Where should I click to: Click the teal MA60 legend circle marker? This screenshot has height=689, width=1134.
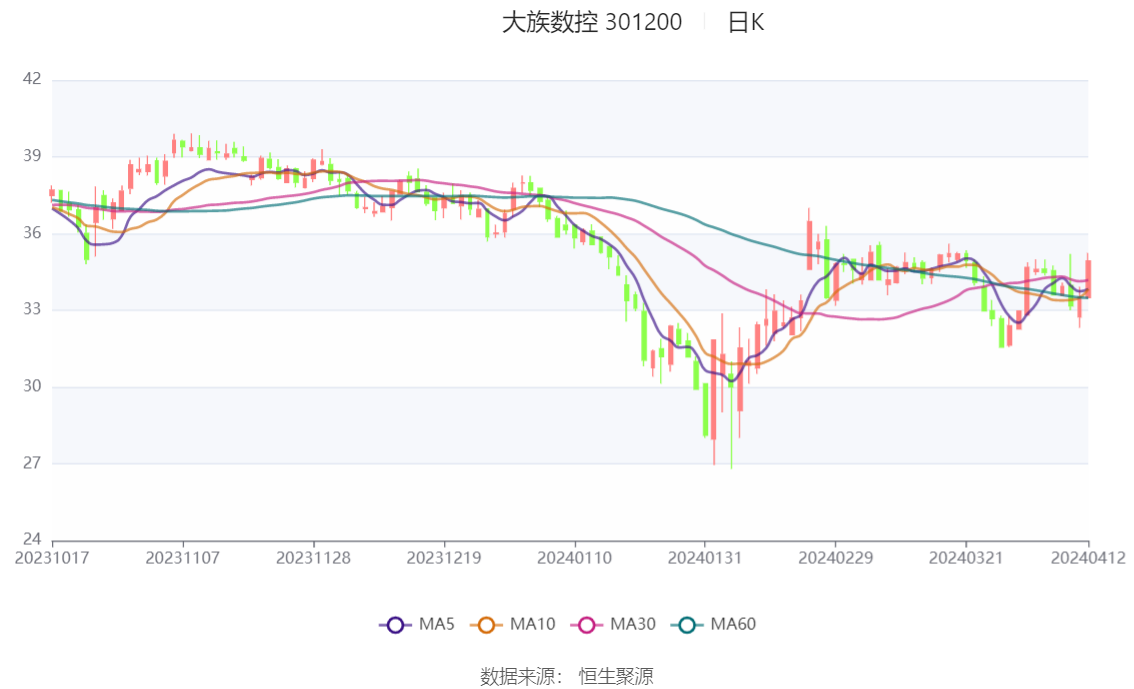687,625
